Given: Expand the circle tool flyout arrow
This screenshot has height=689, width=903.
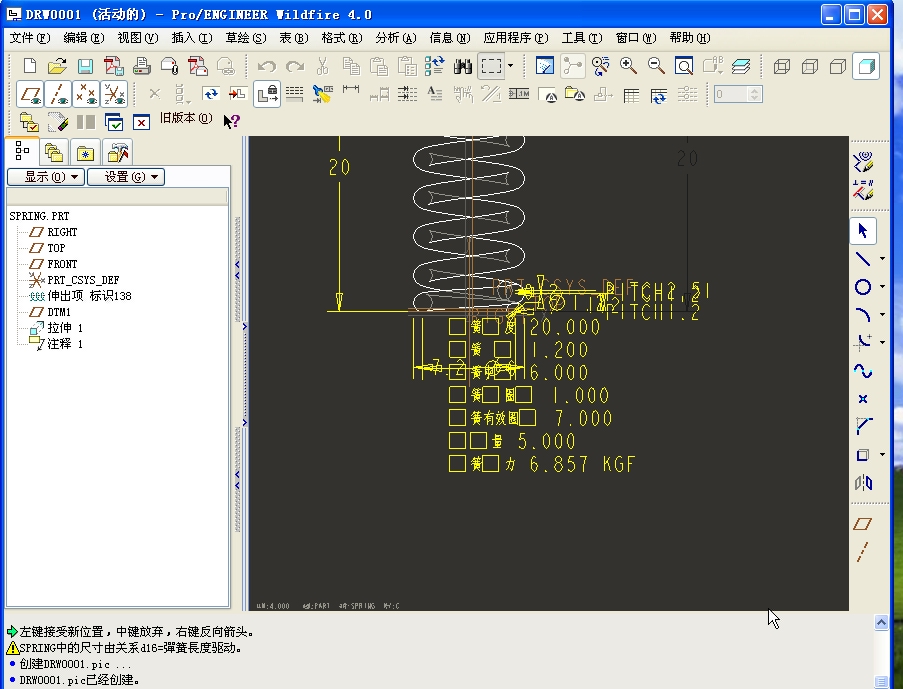Looking at the screenshot, I should pos(882,287).
